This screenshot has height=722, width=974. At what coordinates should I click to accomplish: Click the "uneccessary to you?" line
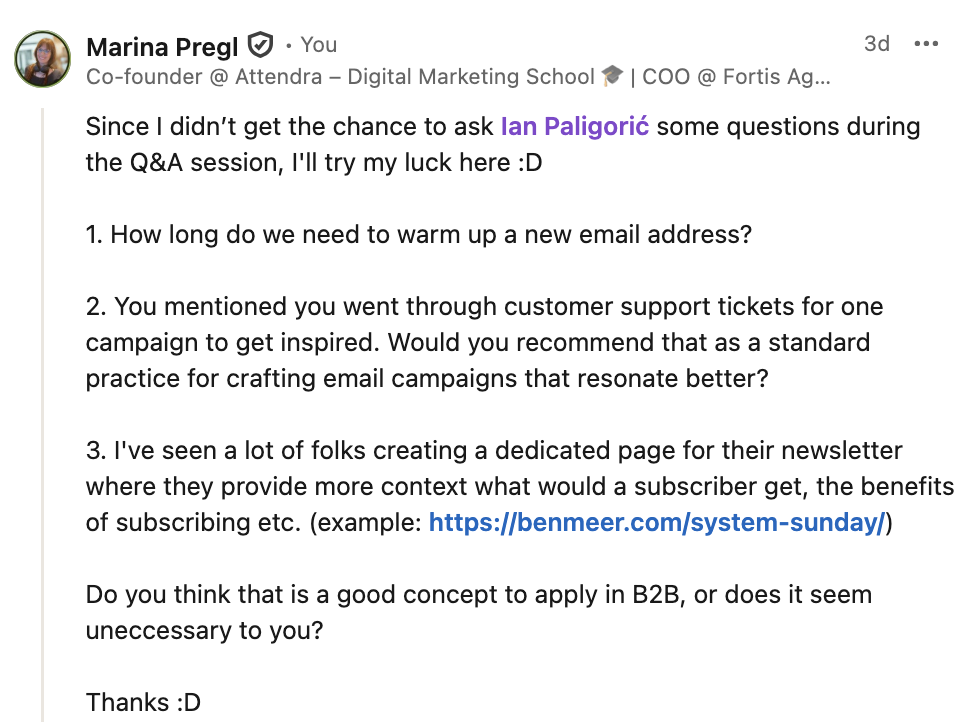204,631
